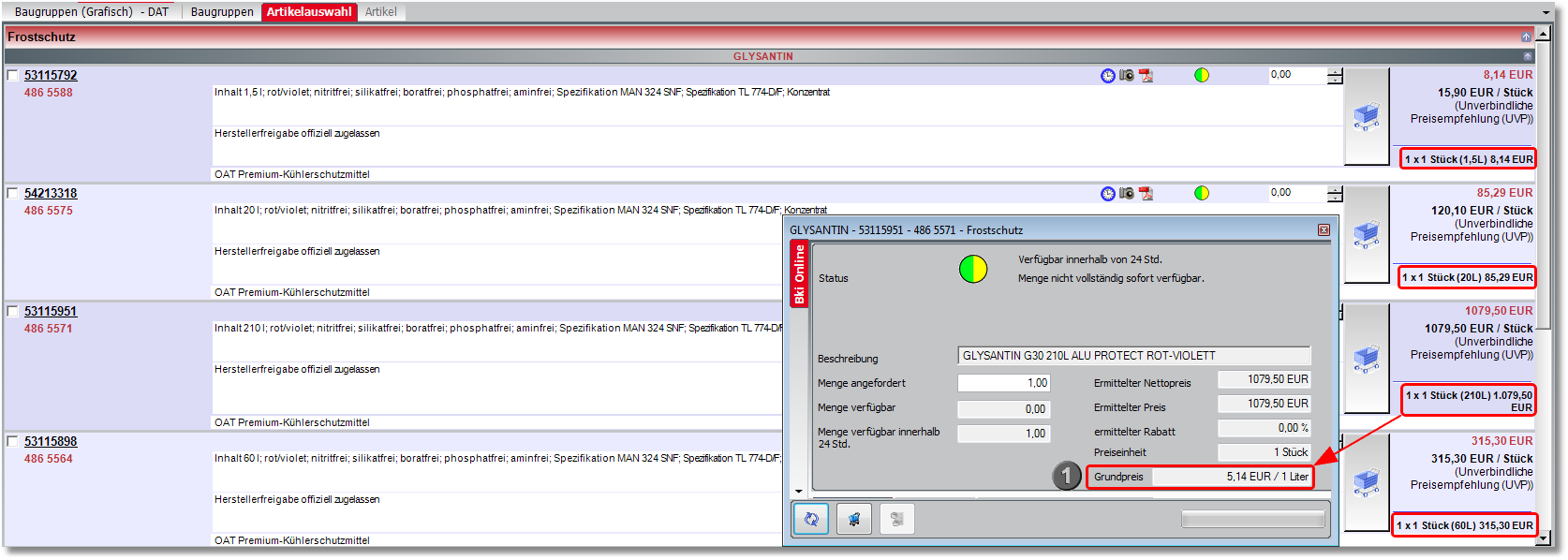Image resolution: width=1568 pixels, height=560 pixels.
Task: Click the quantity field for article 54213318
Action: (x=1297, y=194)
